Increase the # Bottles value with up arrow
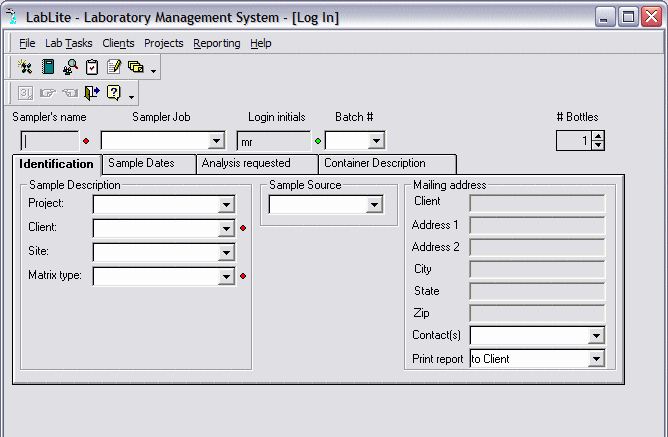The width and height of the screenshot is (668, 437). [x=598, y=136]
